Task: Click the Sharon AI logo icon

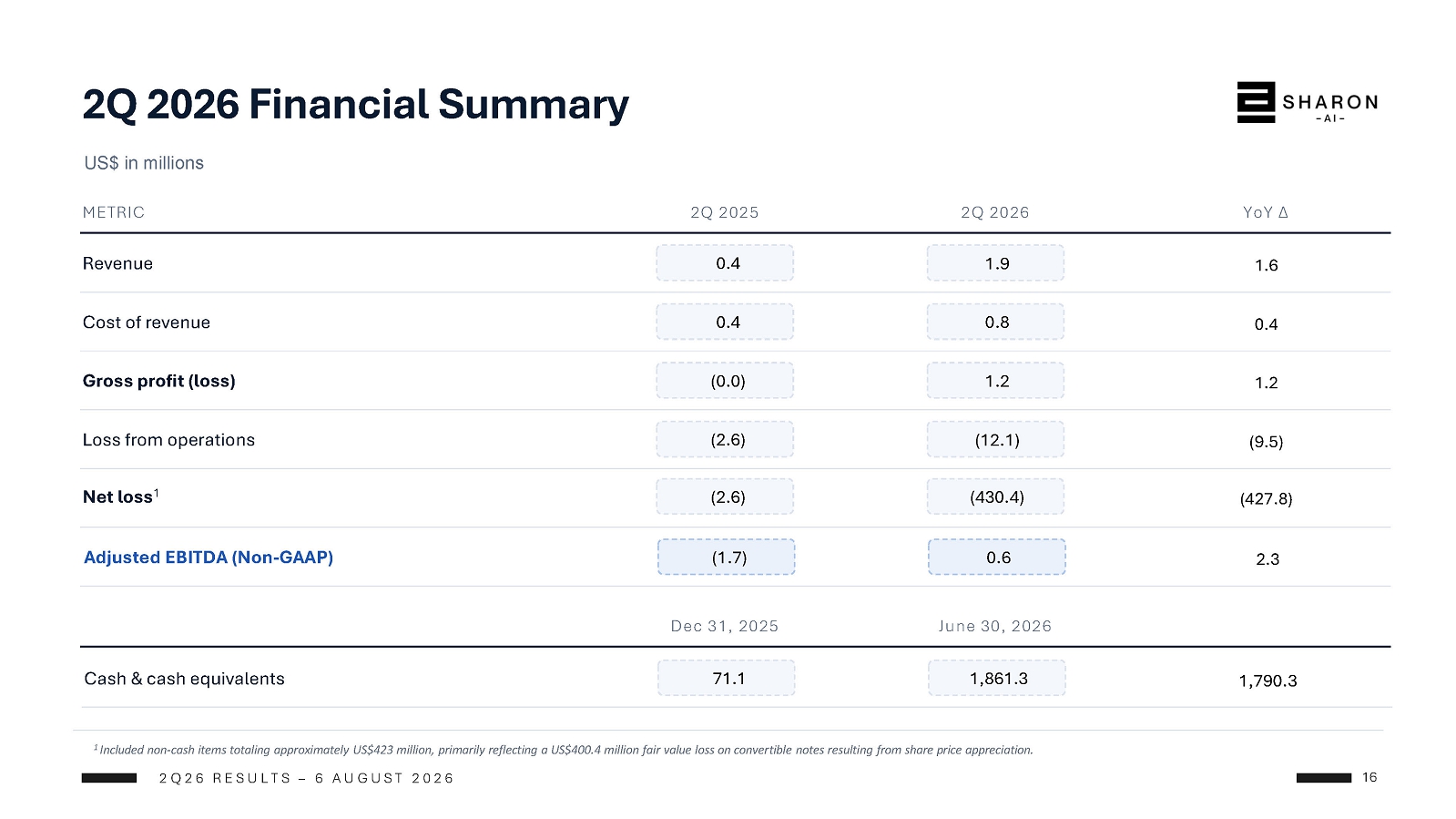Action: (x=1256, y=102)
